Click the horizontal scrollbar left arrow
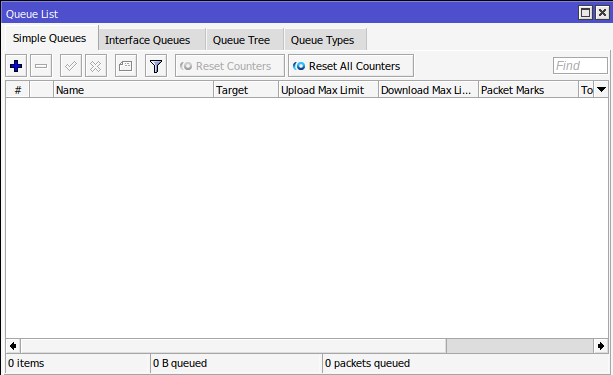 coord(13,346)
